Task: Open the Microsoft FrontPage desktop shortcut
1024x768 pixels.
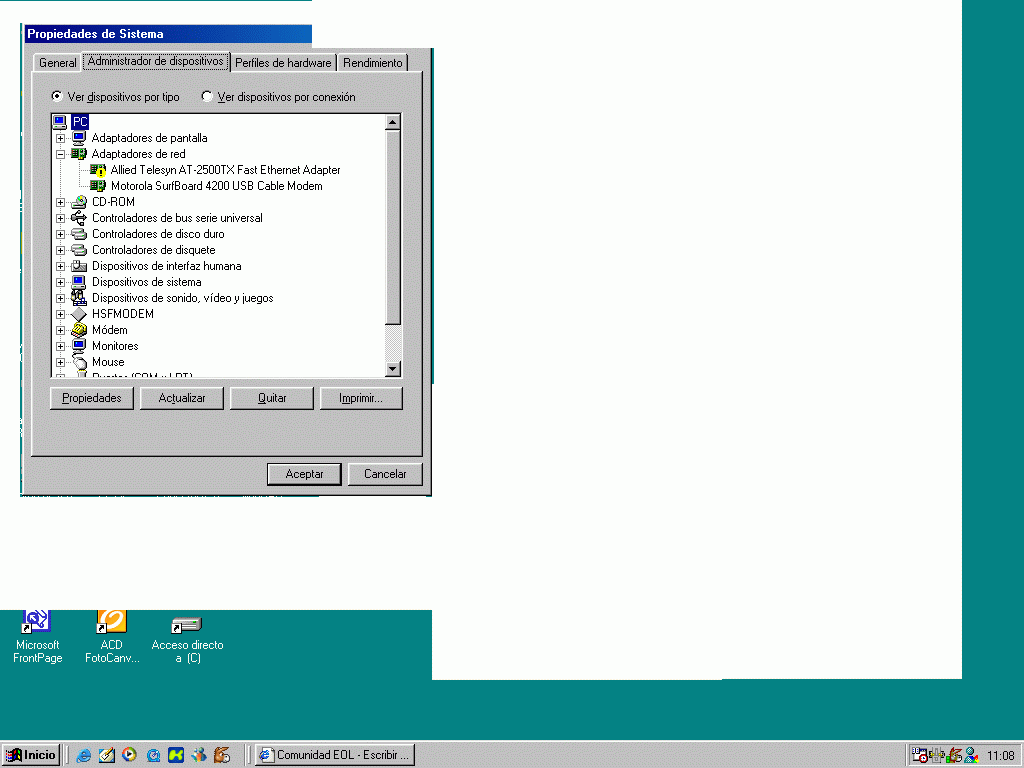Action: pyautogui.click(x=37, y=637)
